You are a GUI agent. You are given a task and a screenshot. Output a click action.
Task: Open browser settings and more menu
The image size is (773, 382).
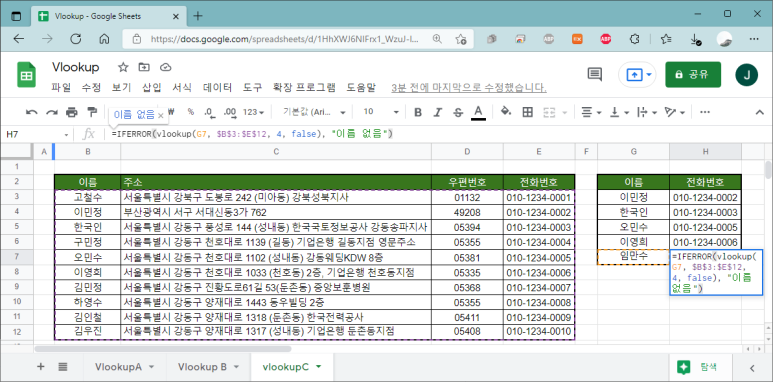[754, 39]
